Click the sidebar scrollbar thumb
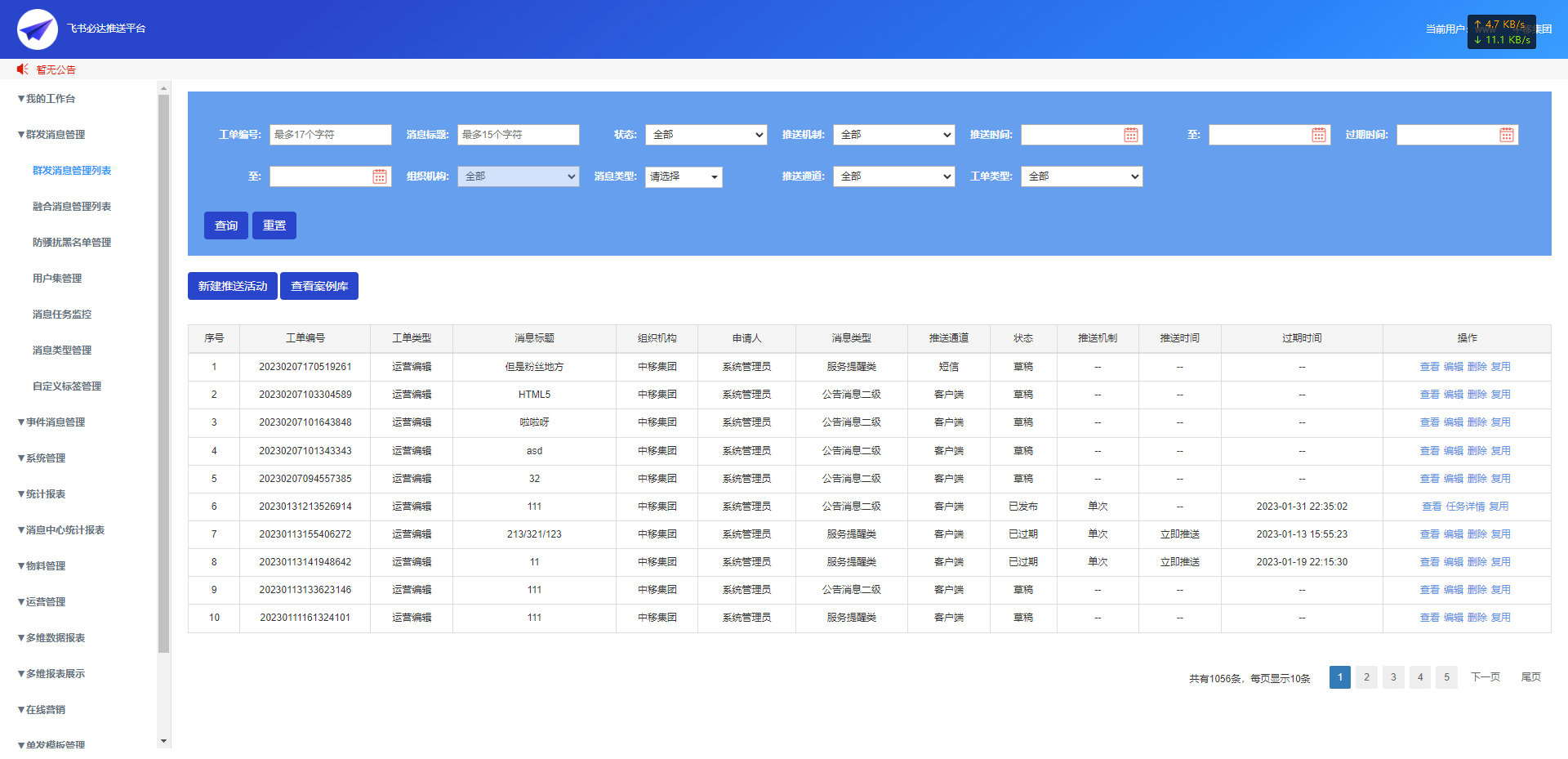Screen dimensions: 1568x759 [164, 373]
